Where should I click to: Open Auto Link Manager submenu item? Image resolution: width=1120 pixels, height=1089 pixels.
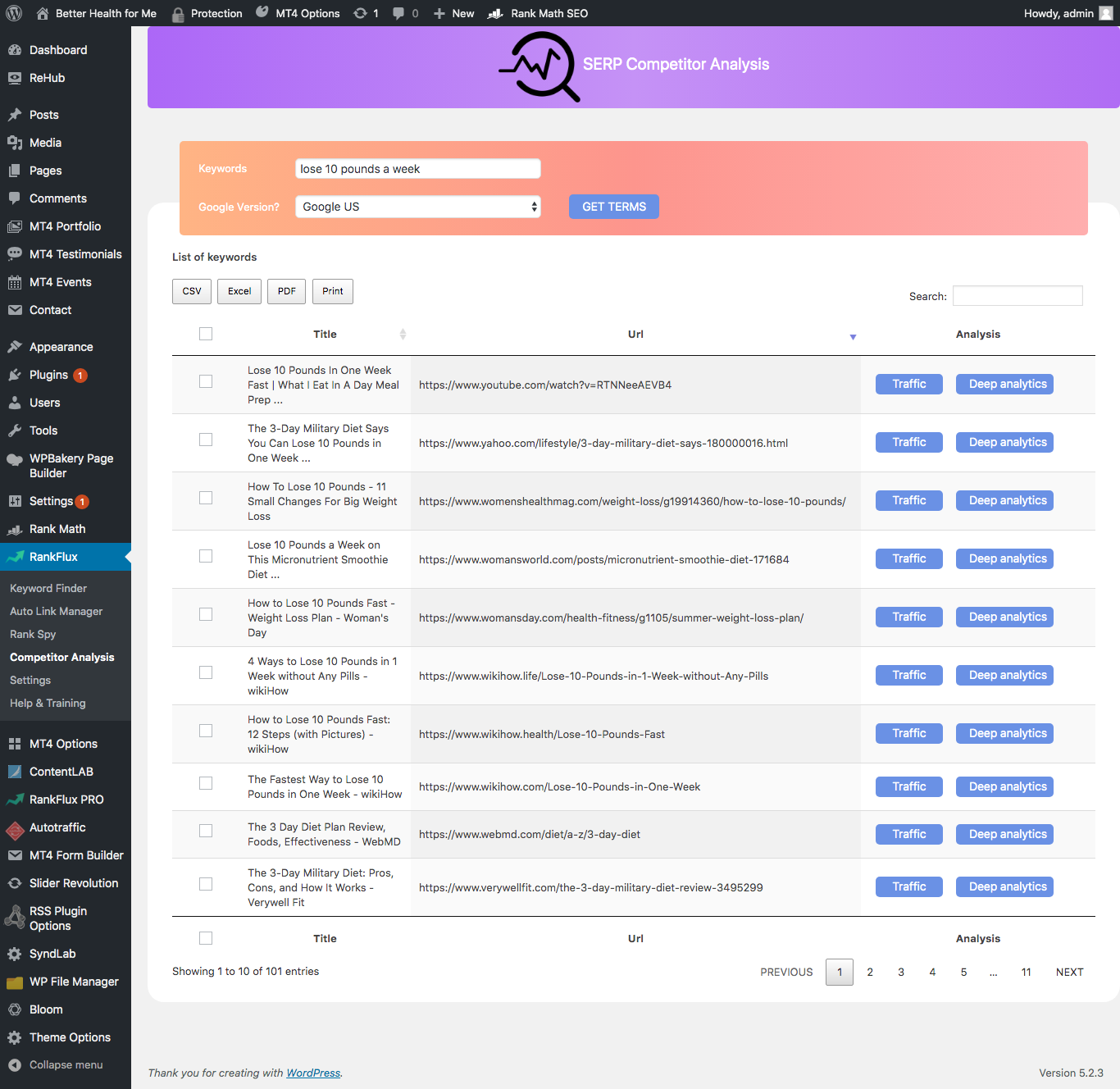(57, 611)
